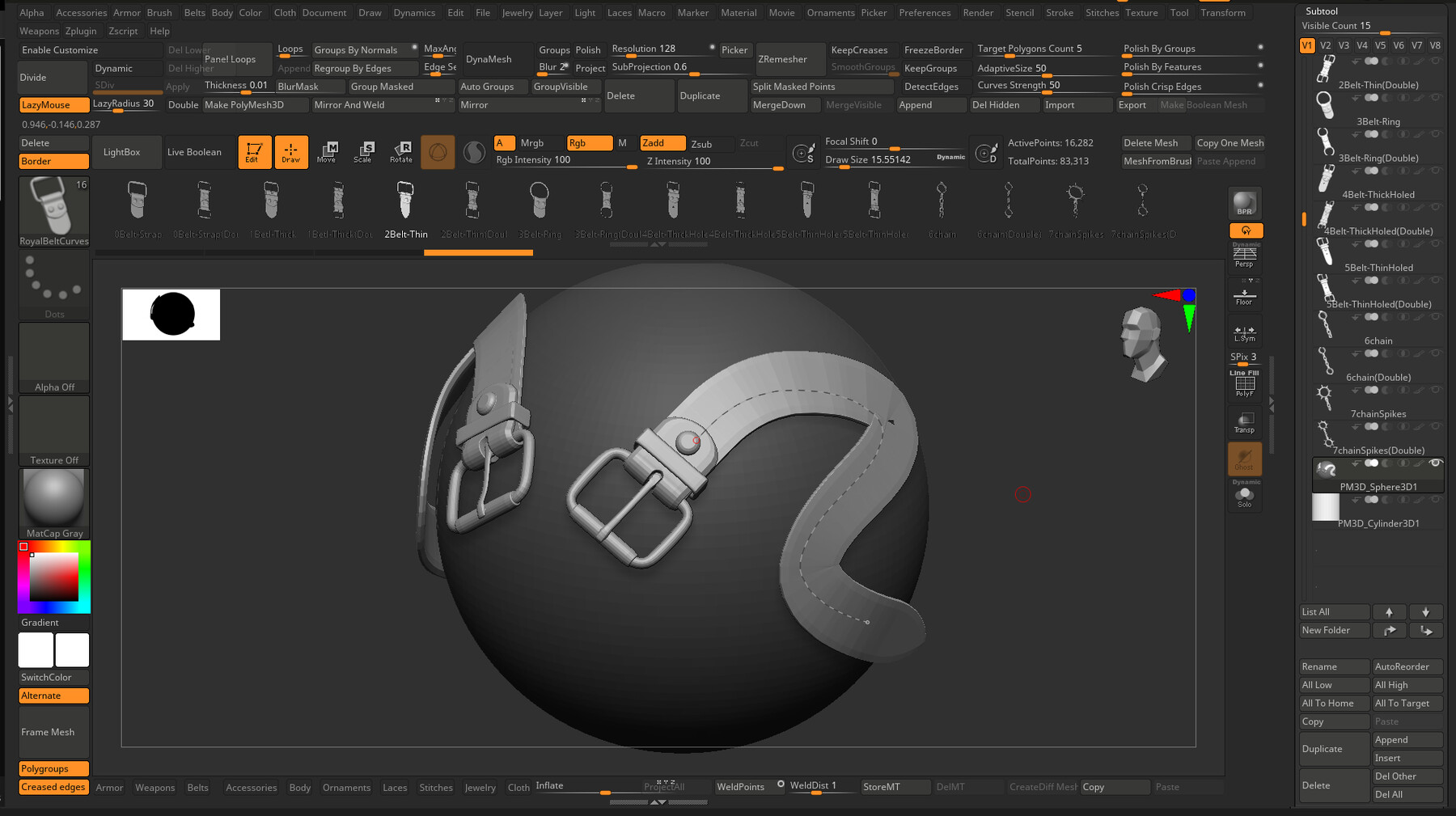The height and width of the screenshot is (816, 1456).
Task: Click the sculptris pro sphere icon
Action: tap(475, 152)
